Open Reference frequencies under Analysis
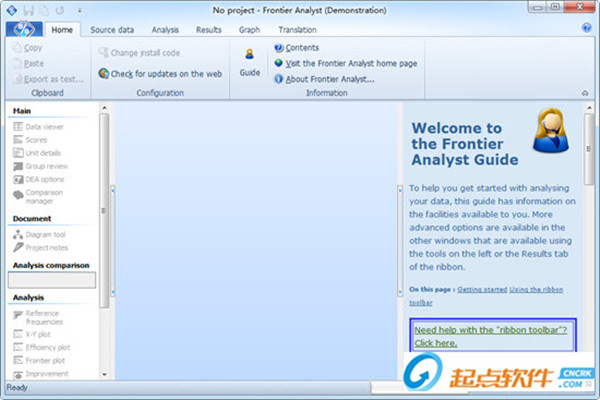The width and height of the screenshot is (600, 400). click(x=38, y=317)
